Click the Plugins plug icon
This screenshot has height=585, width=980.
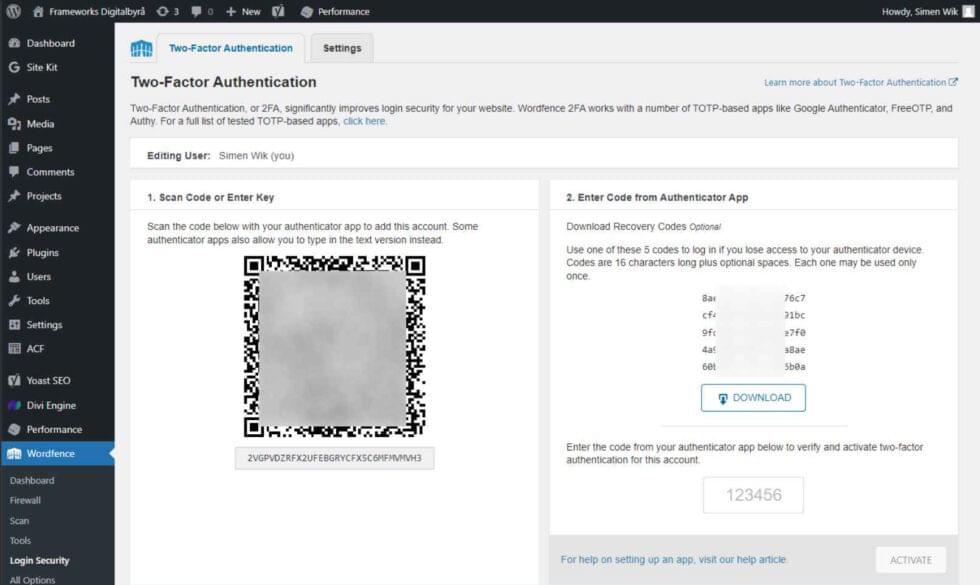(x=14, y=252)
